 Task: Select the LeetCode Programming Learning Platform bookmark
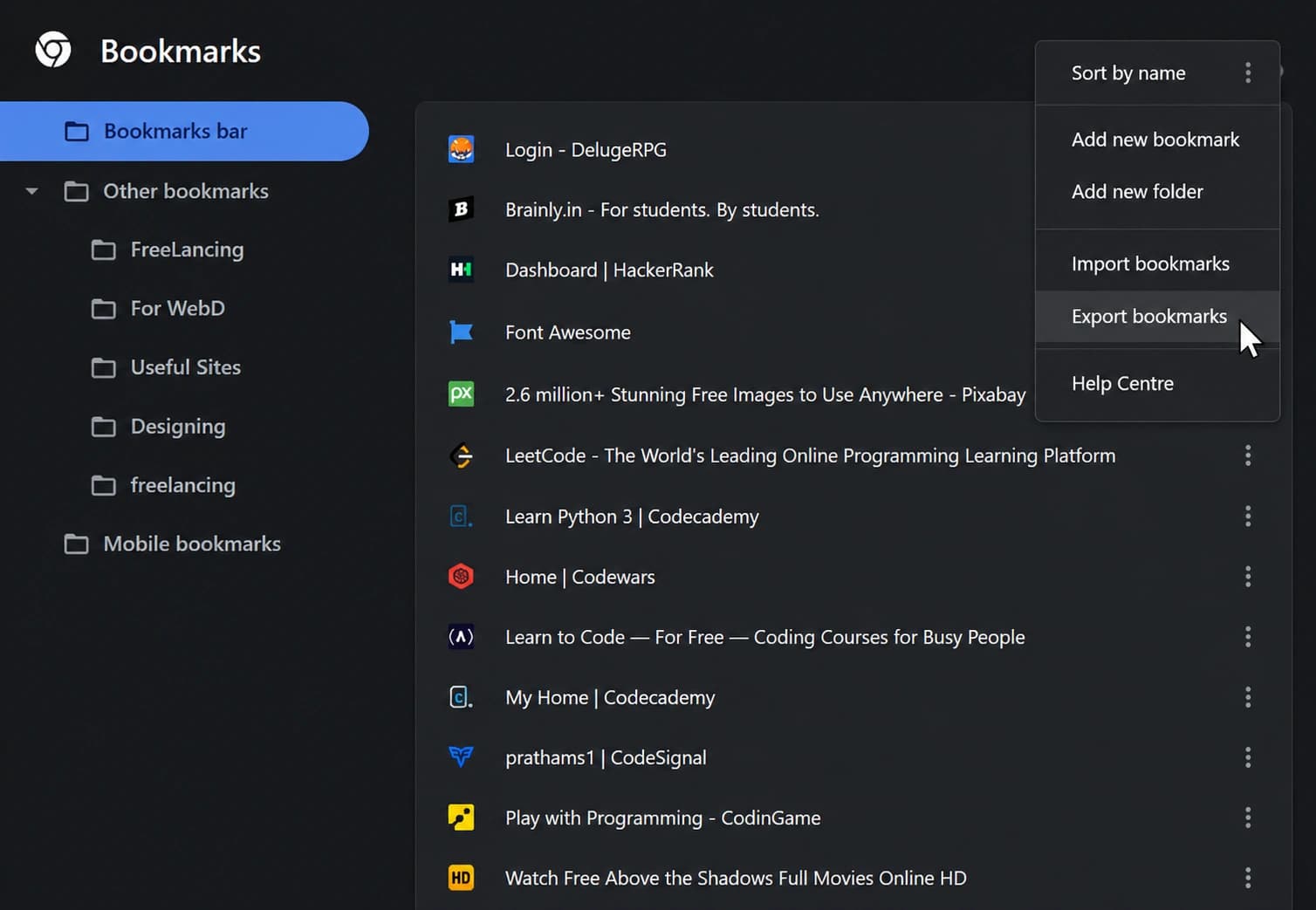pyautogui.click(x=810, y=455)
